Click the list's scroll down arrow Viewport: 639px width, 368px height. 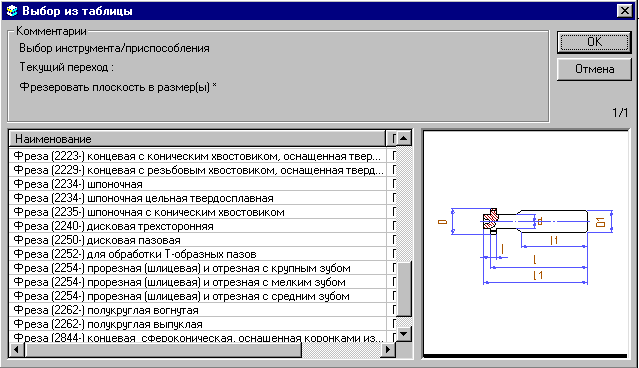(404, 335)
